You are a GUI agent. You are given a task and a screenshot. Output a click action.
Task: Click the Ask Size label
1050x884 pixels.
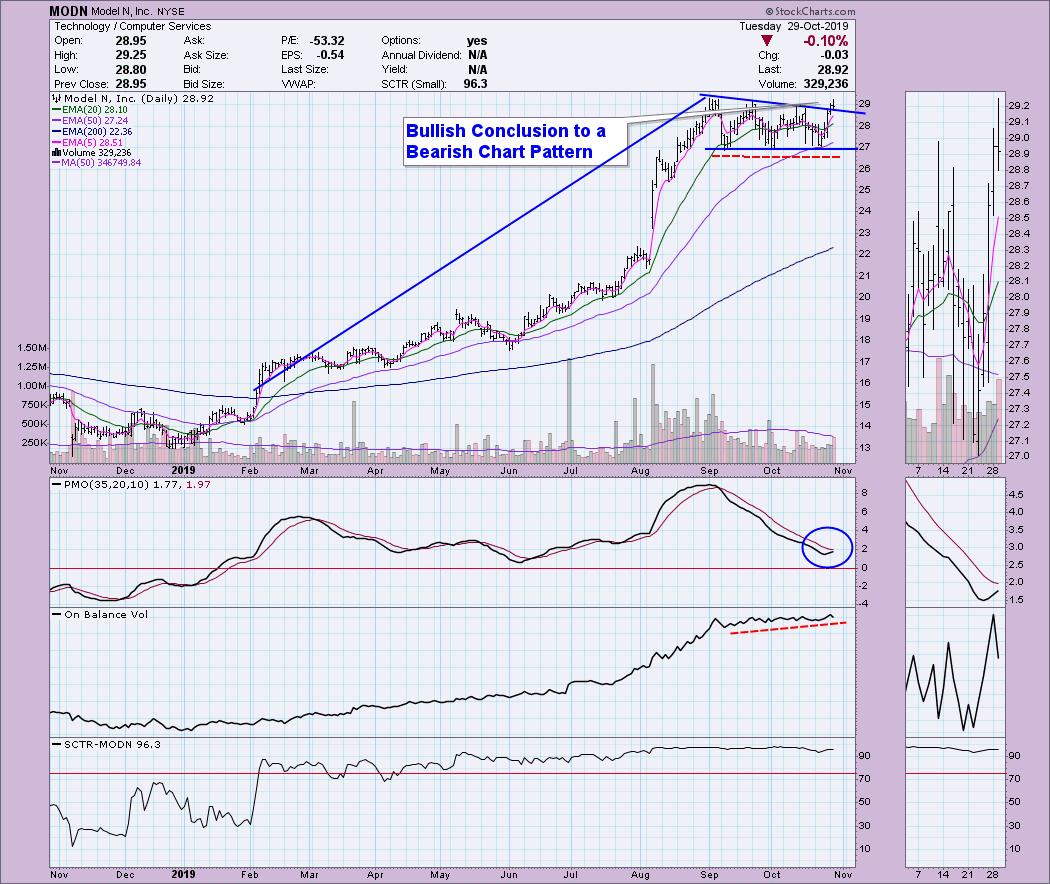click(206, 55)
